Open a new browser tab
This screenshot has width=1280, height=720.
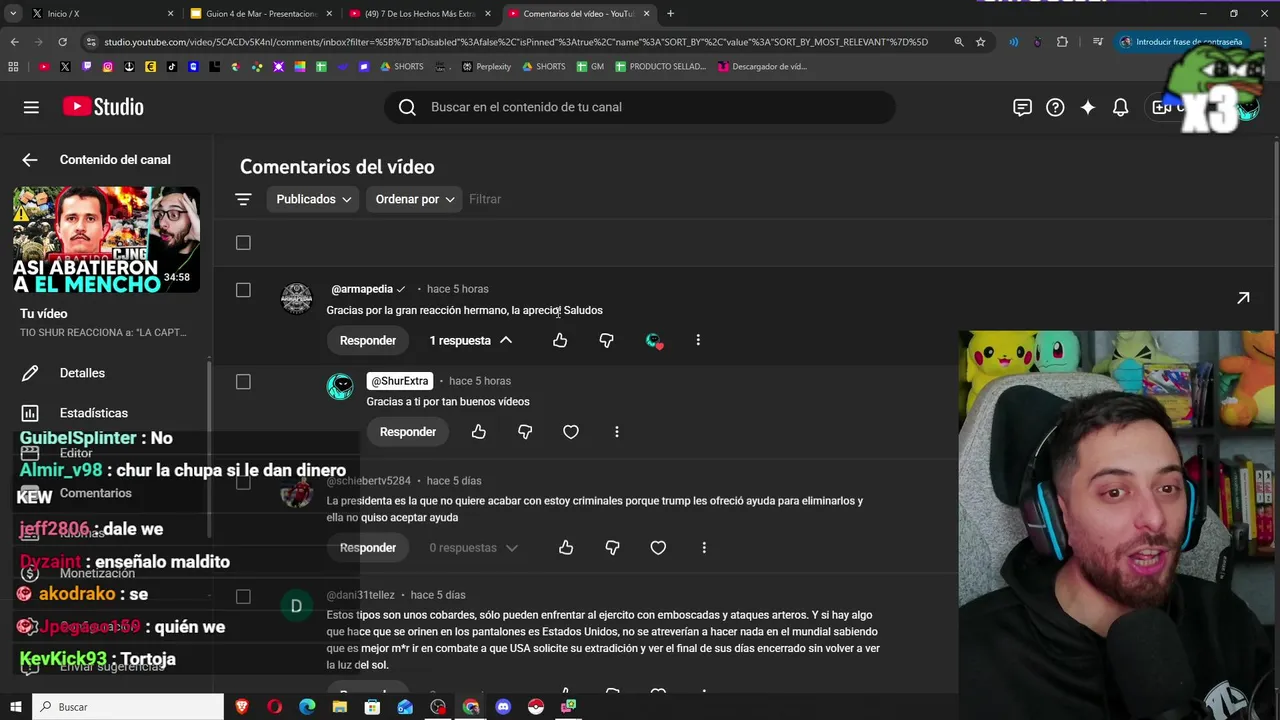(x=670, y=14)
